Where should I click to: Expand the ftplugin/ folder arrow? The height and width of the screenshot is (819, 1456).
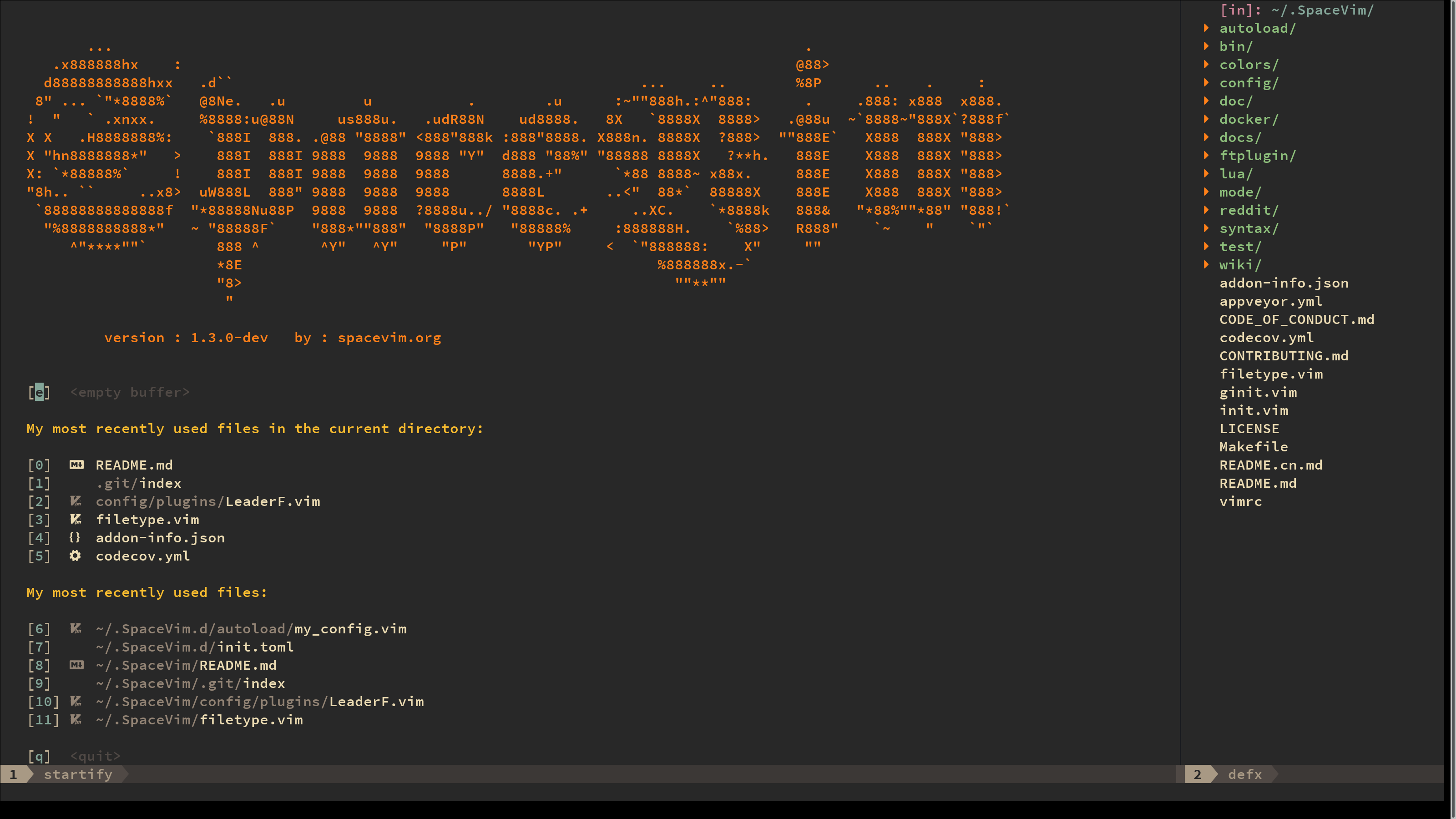click(x=1206, y=155)
